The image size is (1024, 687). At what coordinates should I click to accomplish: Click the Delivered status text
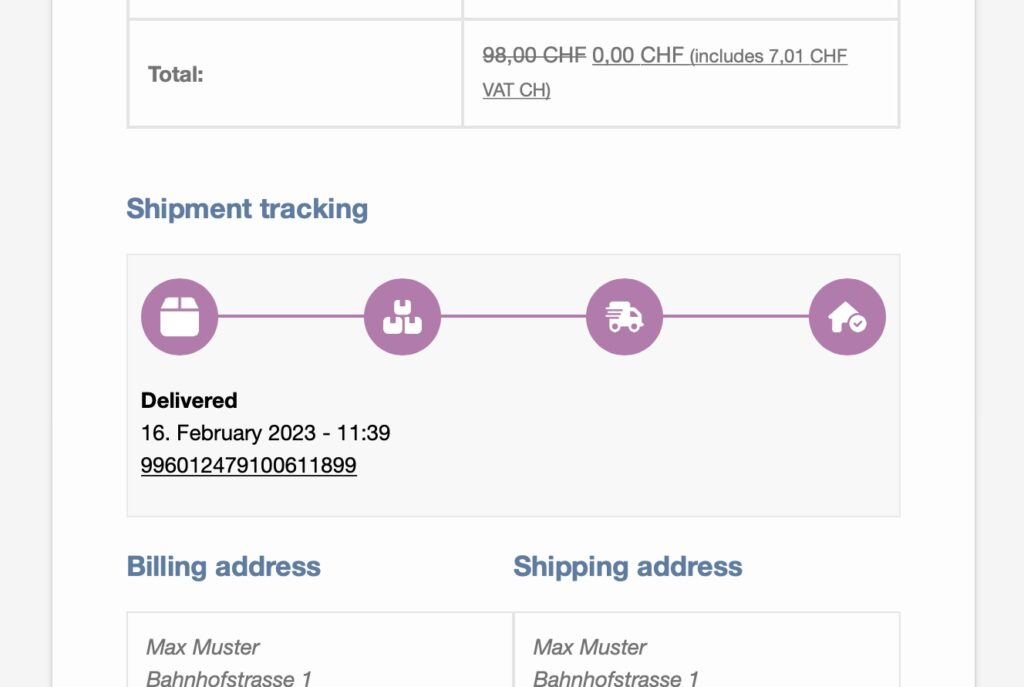189,401
